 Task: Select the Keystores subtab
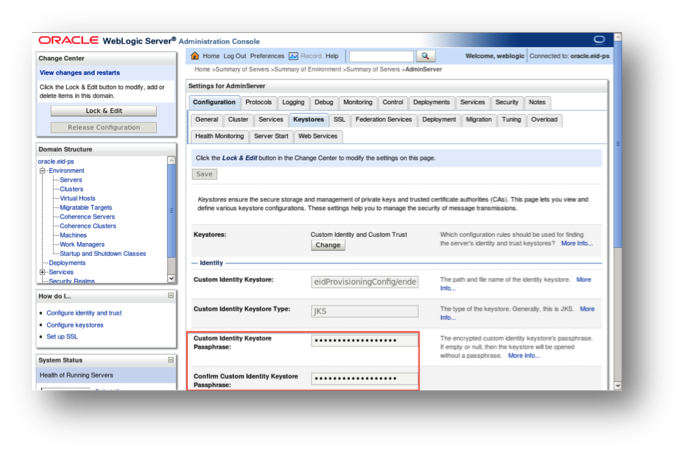coord(308,120)
